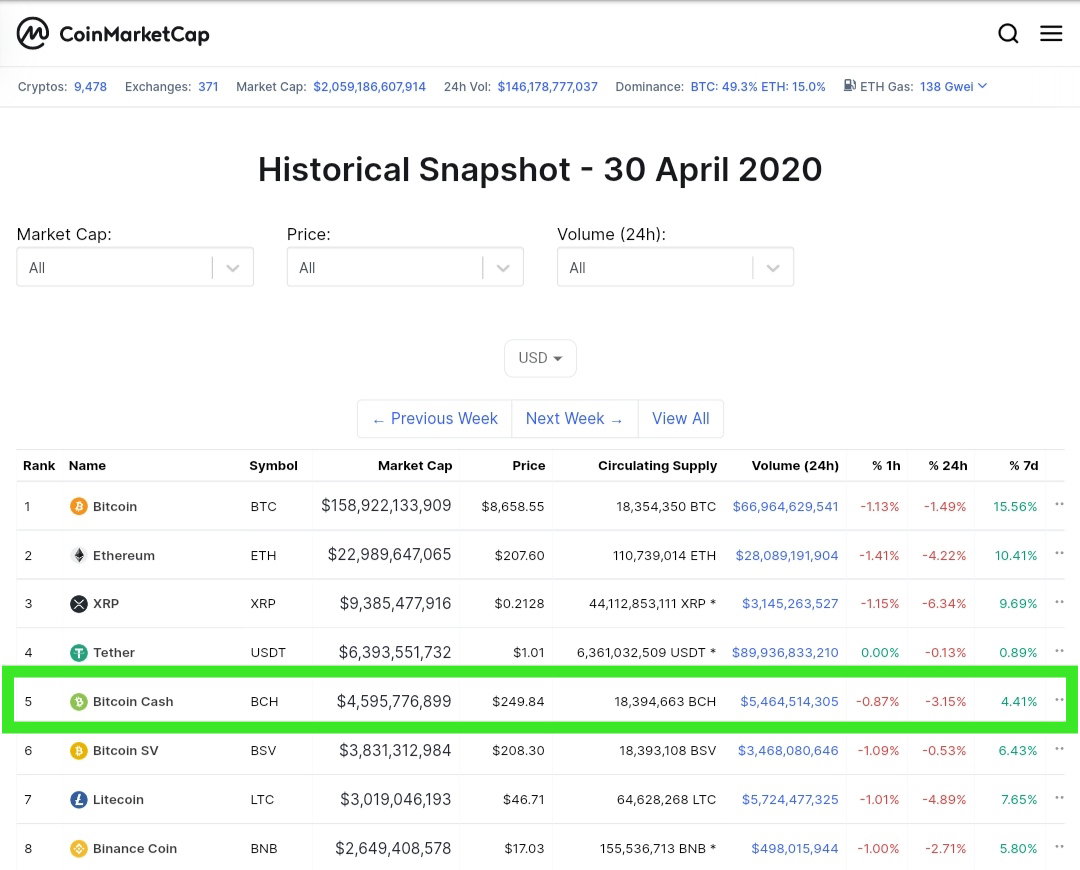
Task: Open the hamburger menu icon
Action: [x=1051, y=33]
